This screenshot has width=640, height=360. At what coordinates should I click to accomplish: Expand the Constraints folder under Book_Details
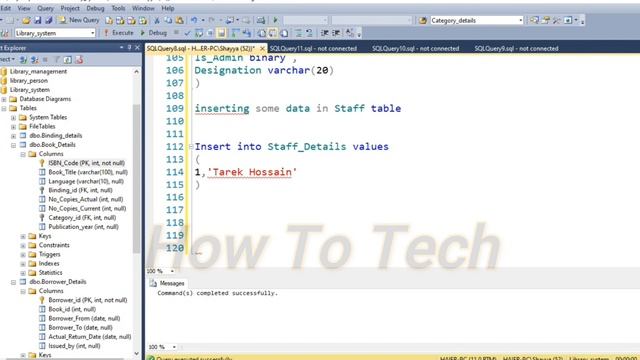point(23,246)
